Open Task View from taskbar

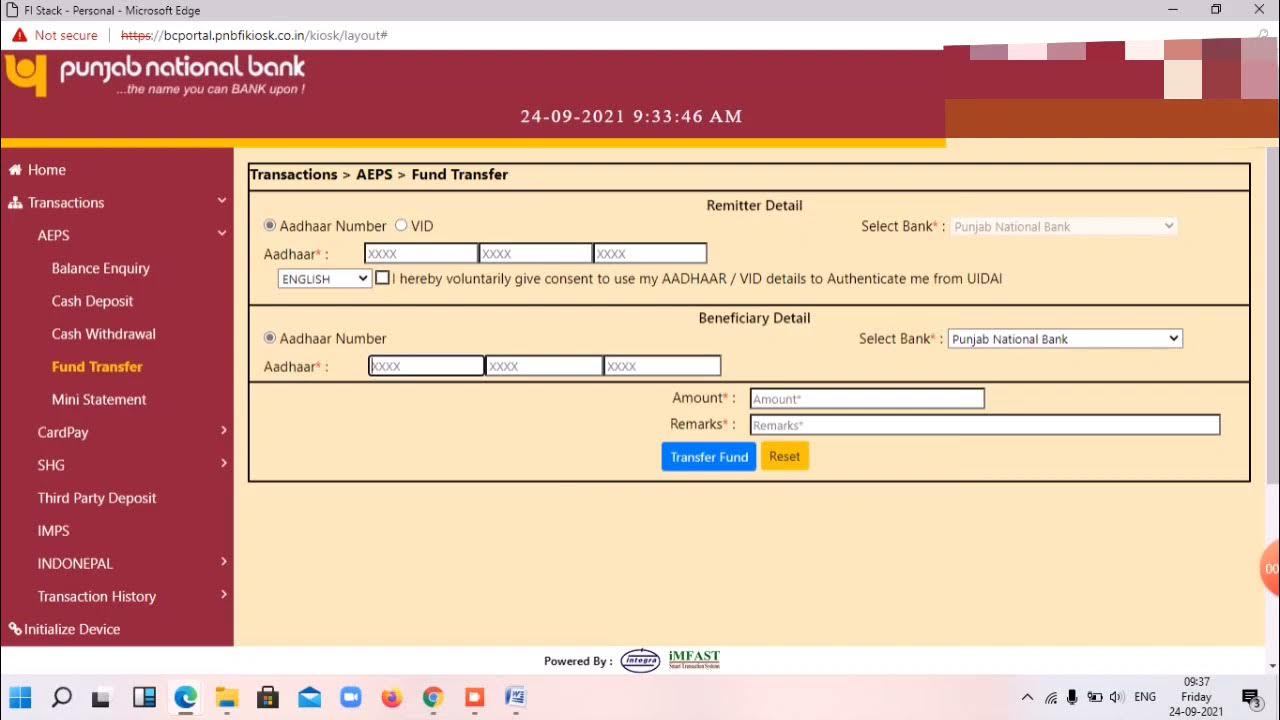pyautogui.click(x=102, y=697)
